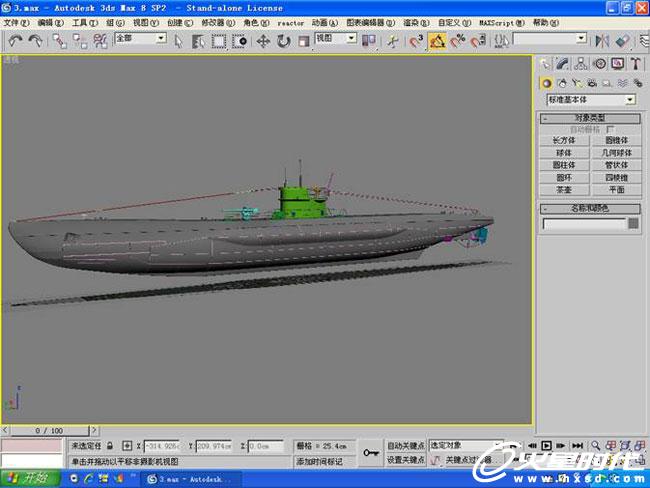650x488 pixels.
Task: Click the 长方体 box button
Action: [564, 141]
